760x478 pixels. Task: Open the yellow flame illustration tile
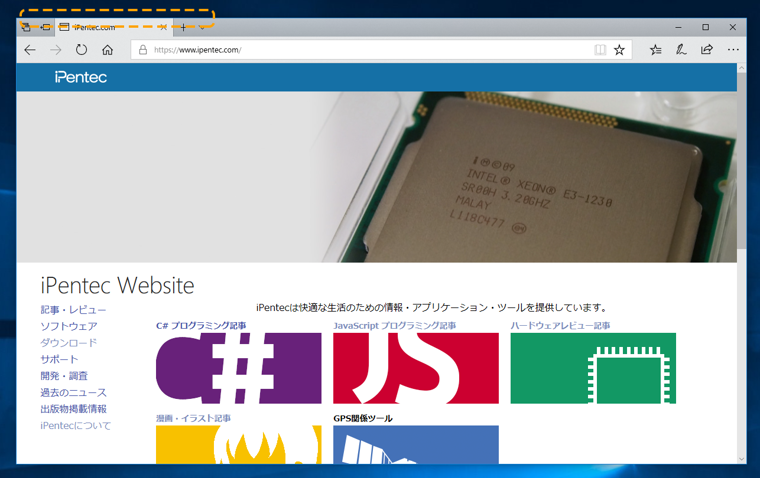click(238, 445)
